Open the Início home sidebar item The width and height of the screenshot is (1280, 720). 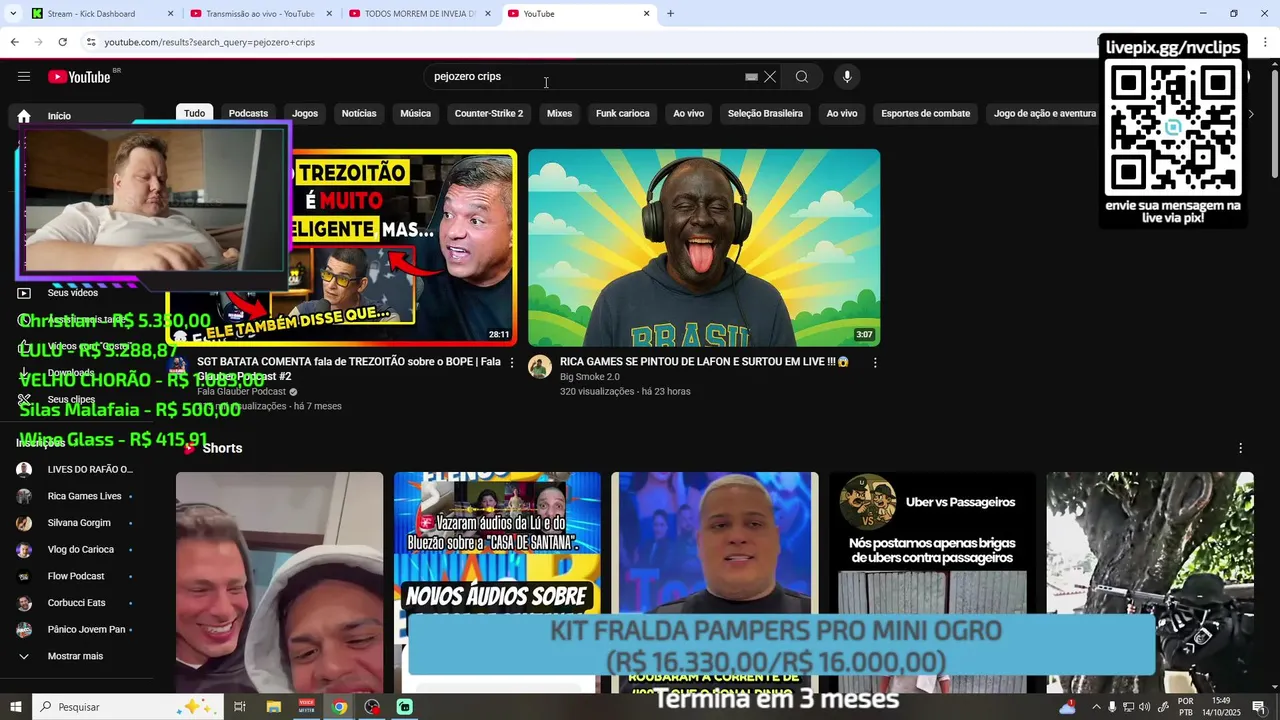(77, 116)
